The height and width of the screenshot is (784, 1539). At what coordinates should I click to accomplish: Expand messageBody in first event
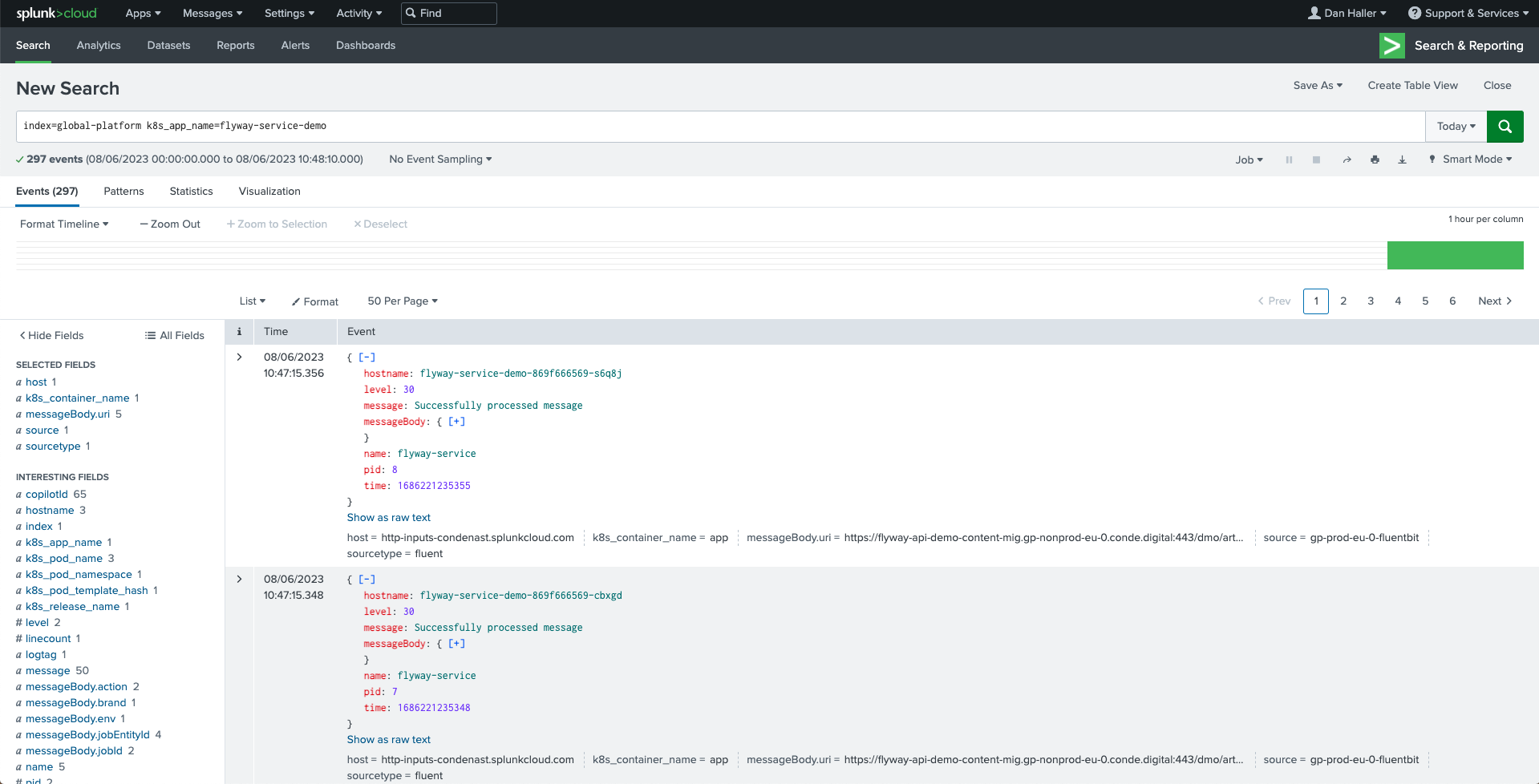point(456,422)
